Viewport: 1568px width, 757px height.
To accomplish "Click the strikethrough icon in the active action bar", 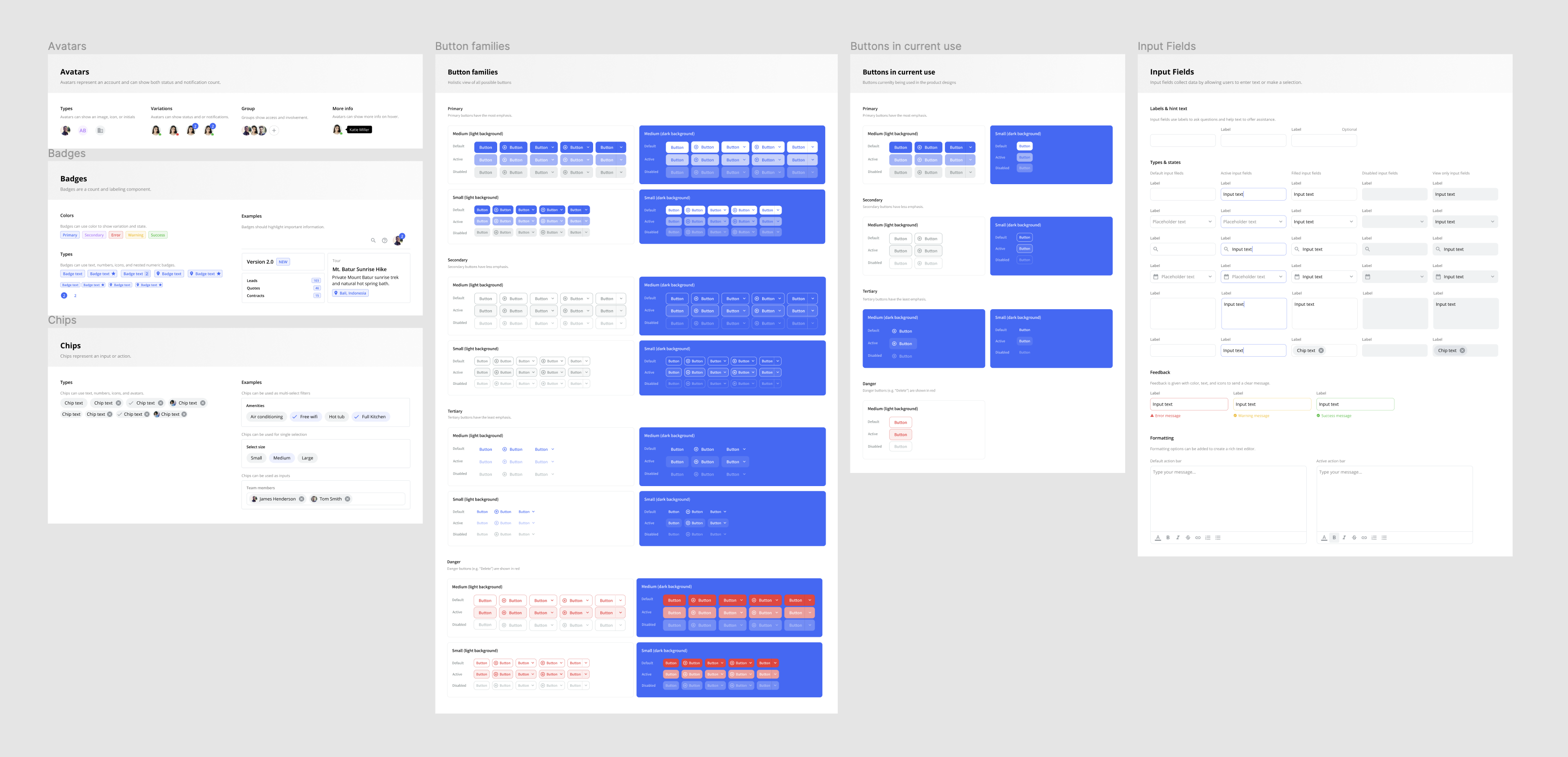I will pos(1354,538).
